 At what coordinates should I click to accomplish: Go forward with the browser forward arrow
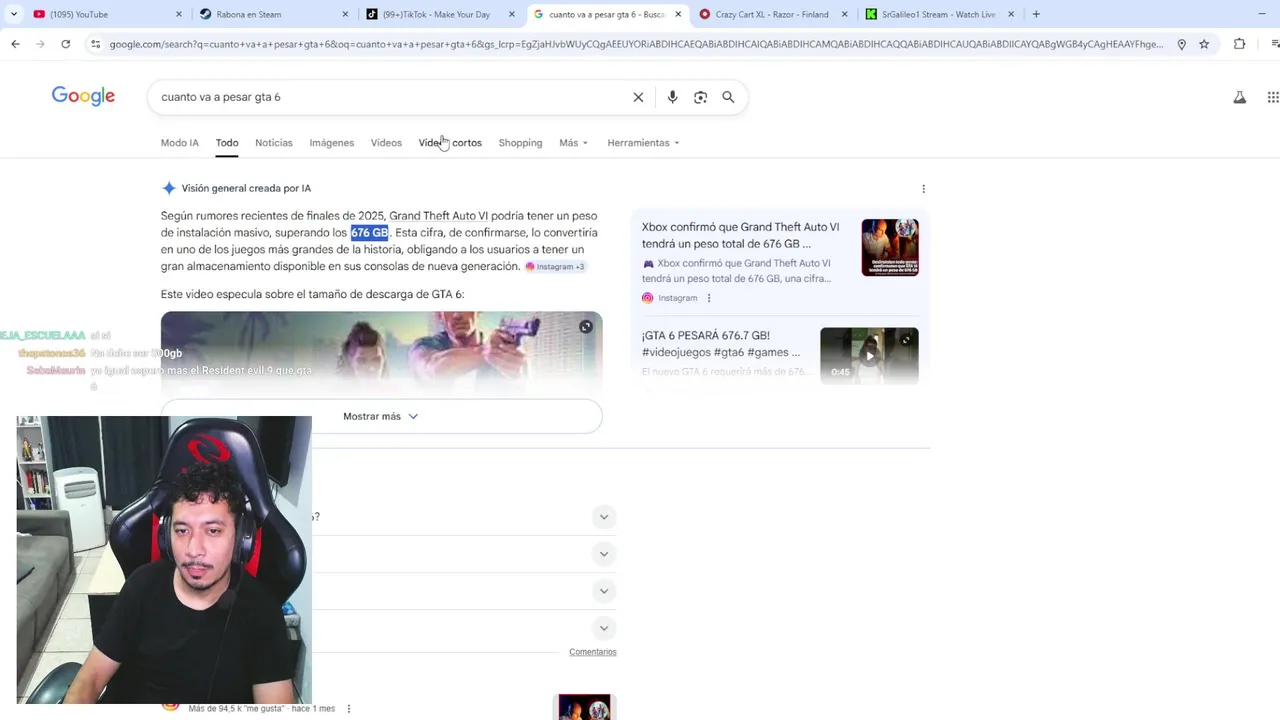pos(40,44)
